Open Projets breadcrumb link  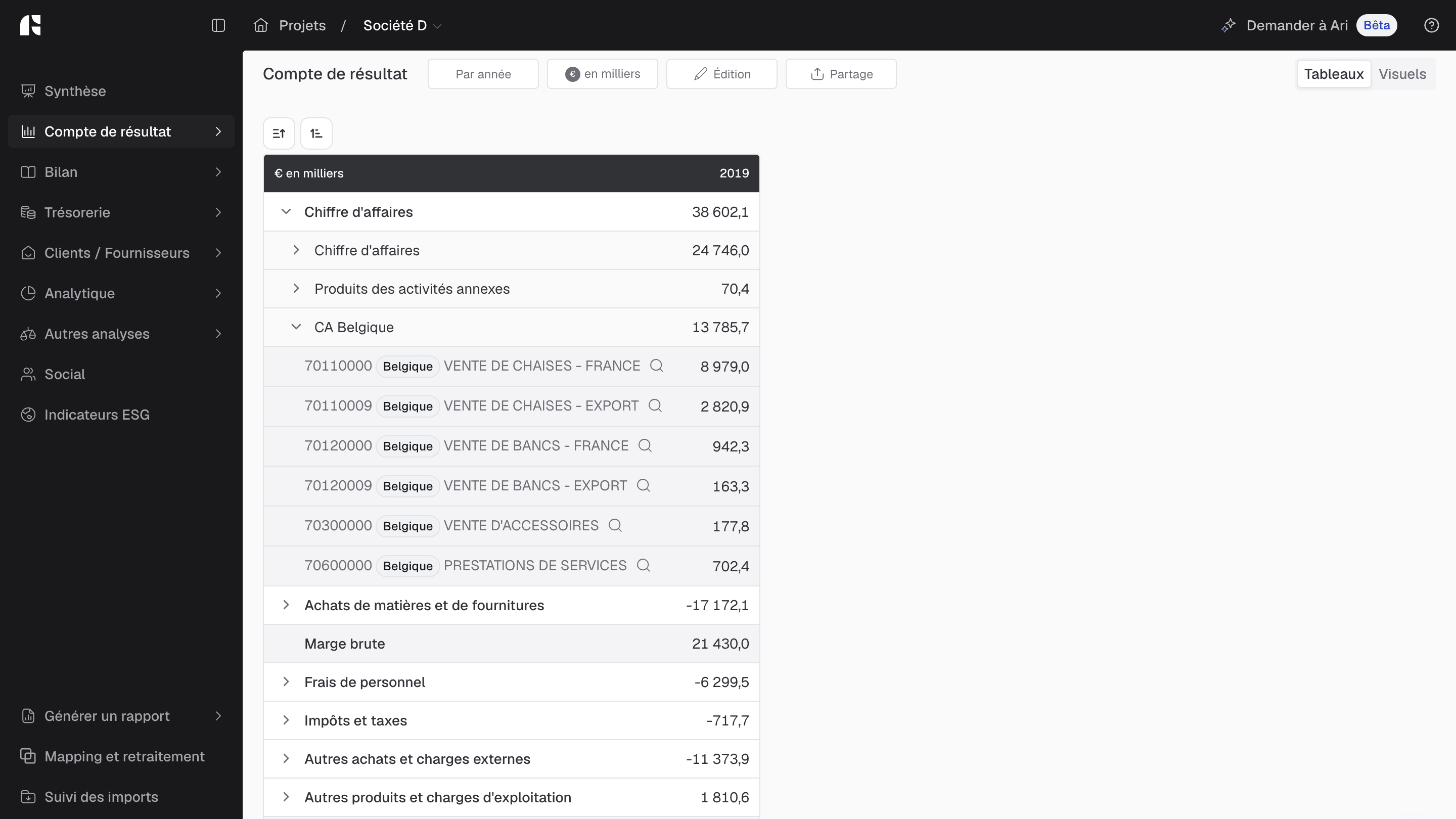pyautogui.click(x=302, y=25)
